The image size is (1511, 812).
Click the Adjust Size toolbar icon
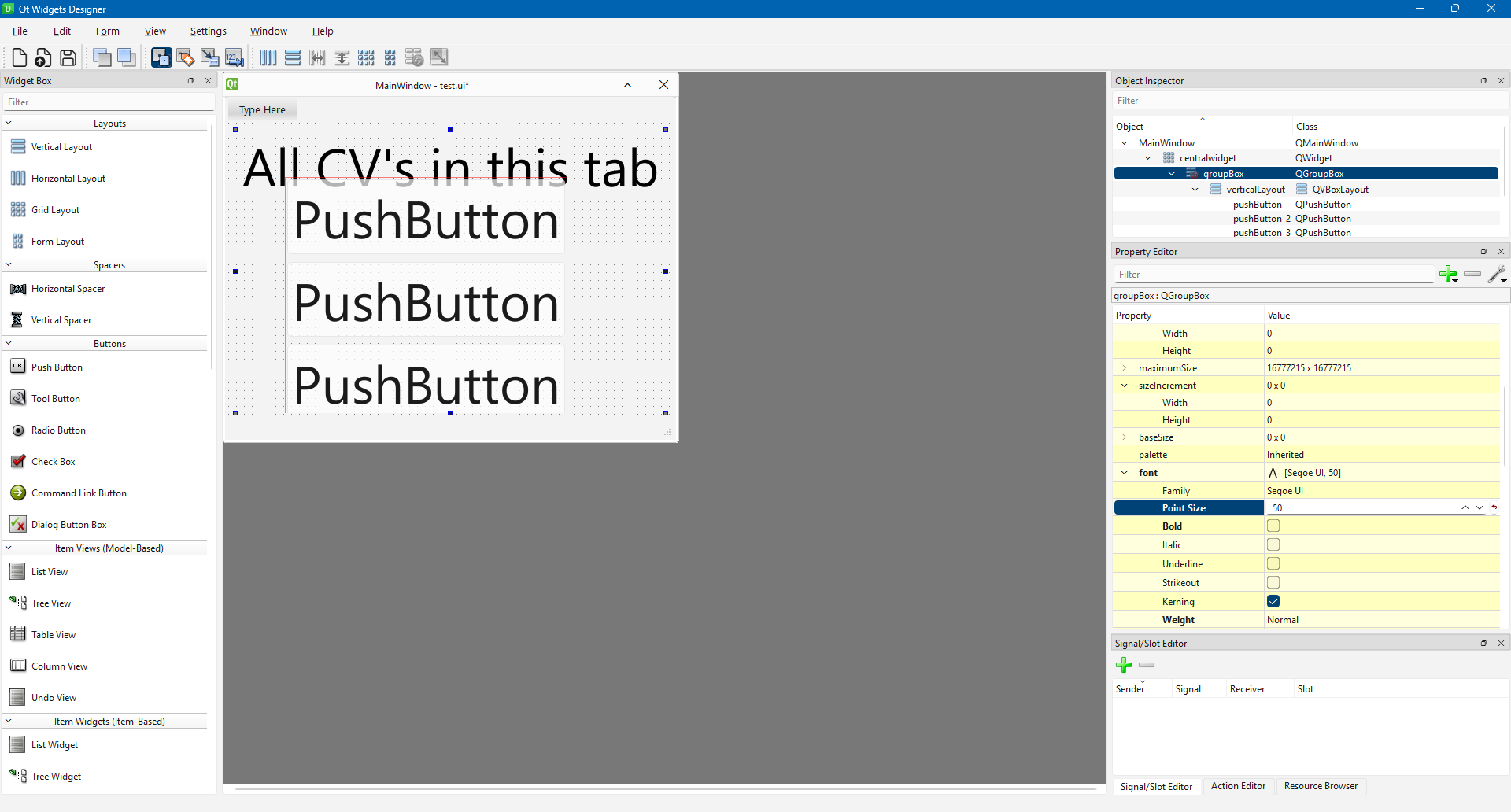pyautogui.click(x=439, y=57)
